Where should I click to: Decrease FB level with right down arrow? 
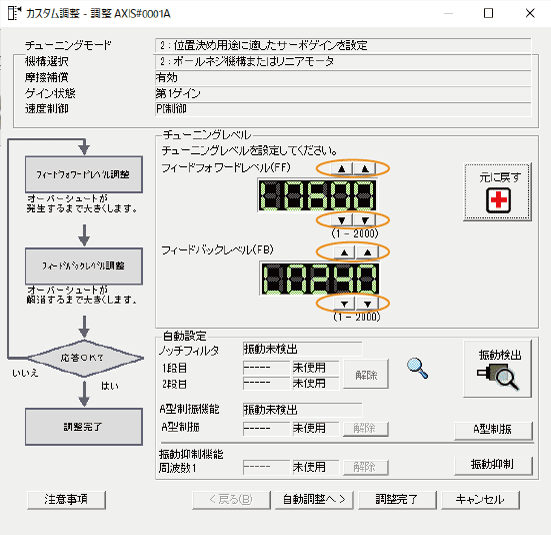tap(367, 304)
